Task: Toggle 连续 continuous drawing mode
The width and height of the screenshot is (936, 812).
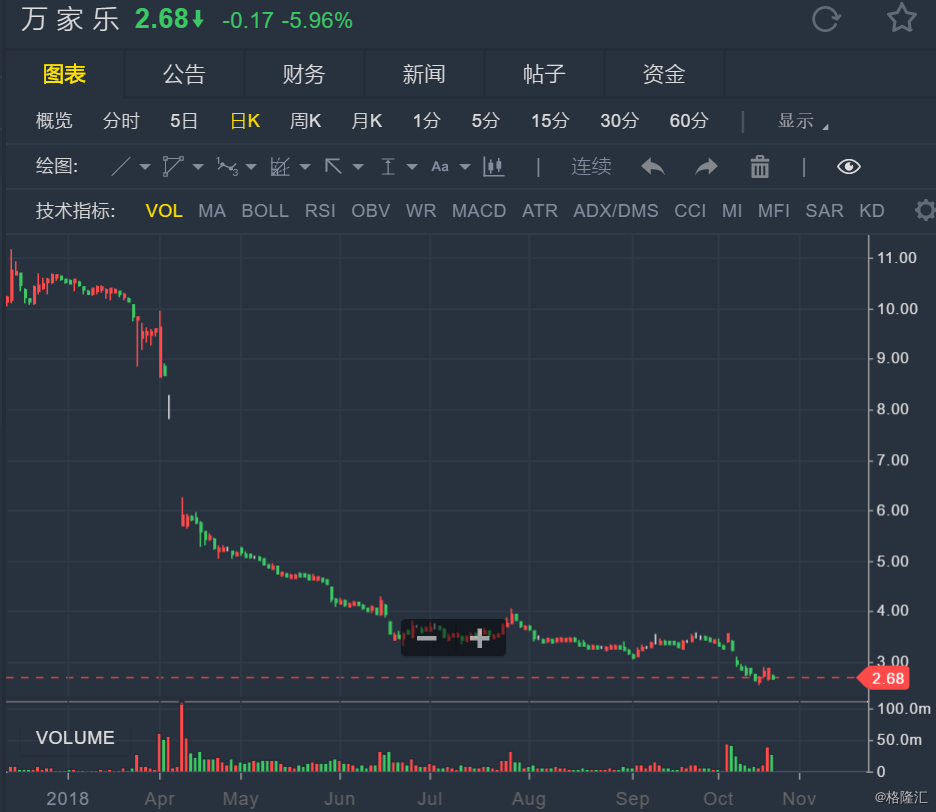Action: (591, 167)
